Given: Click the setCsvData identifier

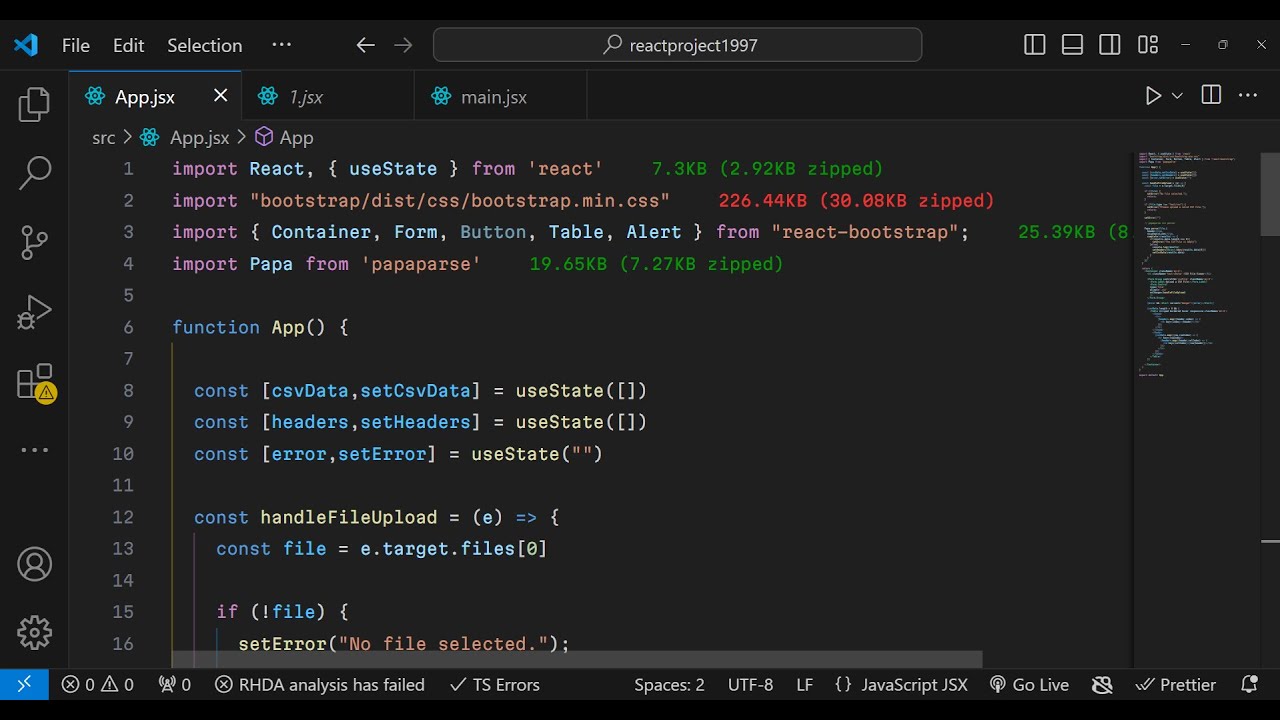Looking at the screenshot, I should (415, 390).
